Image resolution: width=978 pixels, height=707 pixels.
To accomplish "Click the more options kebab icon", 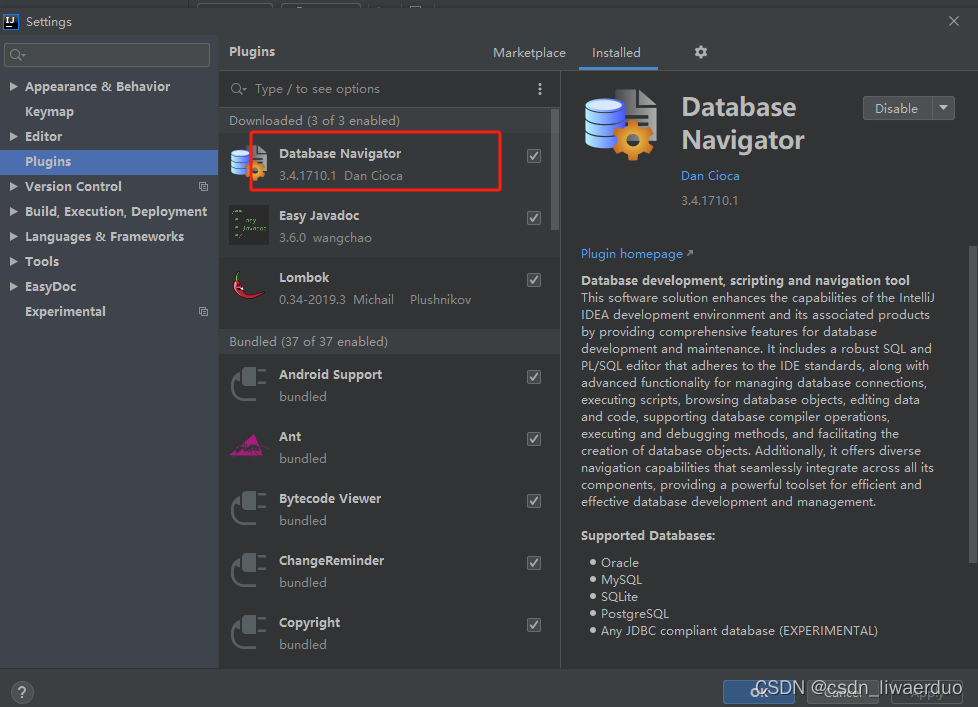I will point(540,89).
